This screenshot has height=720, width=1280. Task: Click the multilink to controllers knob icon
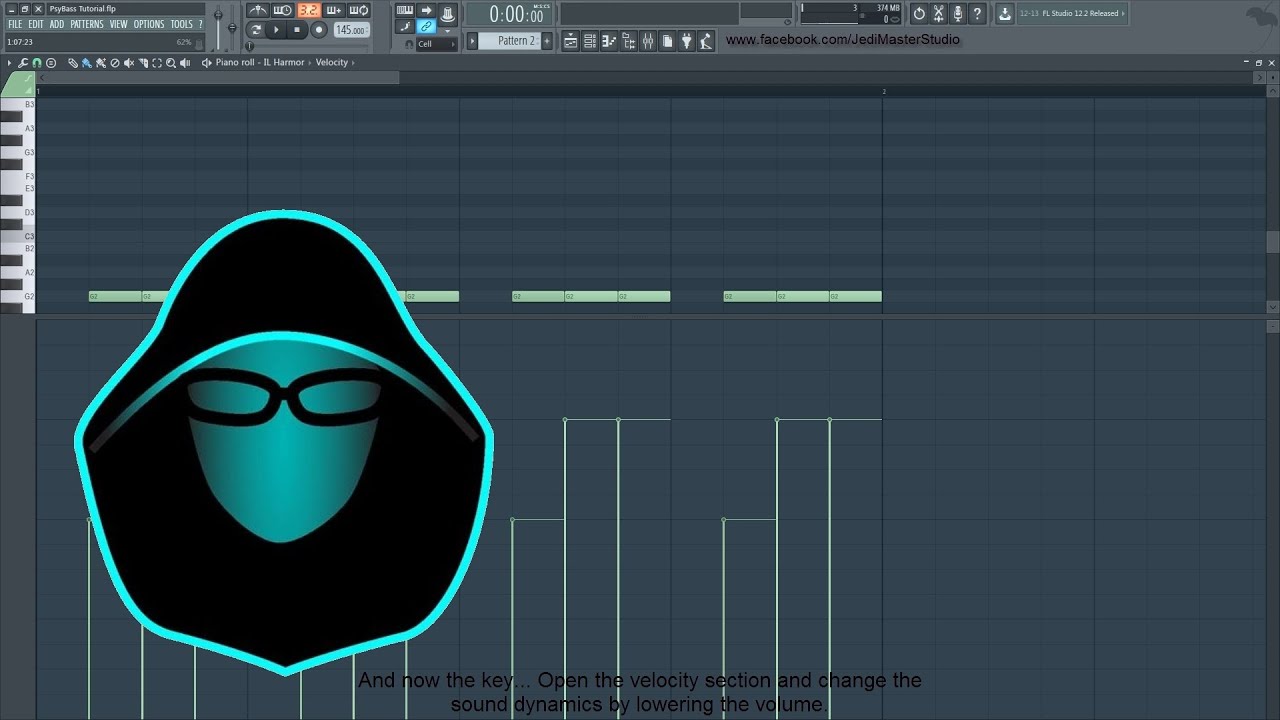pyautogui.click(x=447, y=14)
